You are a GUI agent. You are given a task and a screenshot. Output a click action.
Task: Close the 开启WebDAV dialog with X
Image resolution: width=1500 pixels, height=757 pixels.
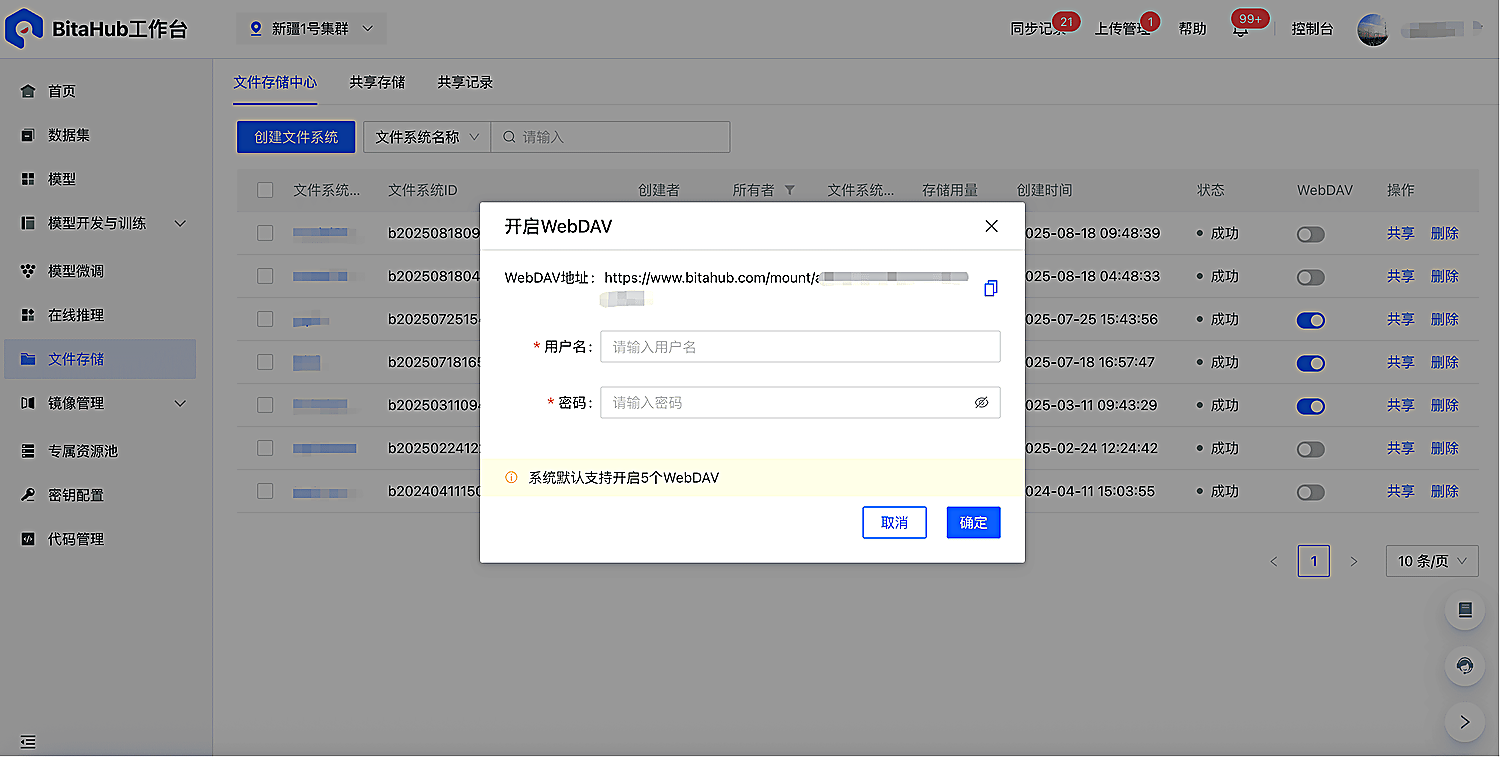click(992, 226)
